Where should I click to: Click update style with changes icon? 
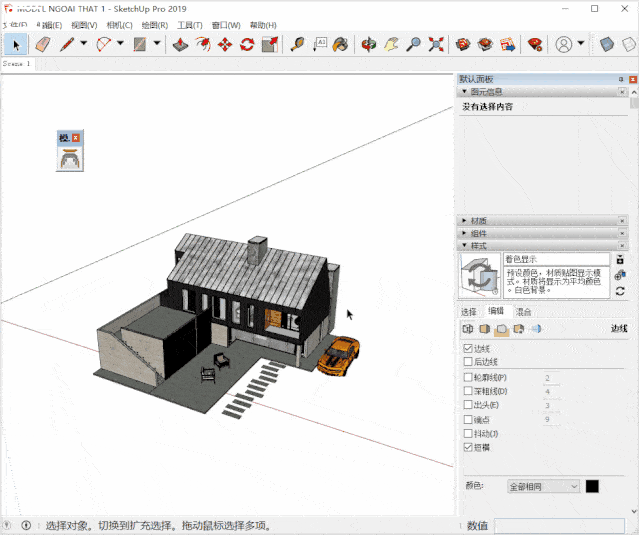pos(620,291)
